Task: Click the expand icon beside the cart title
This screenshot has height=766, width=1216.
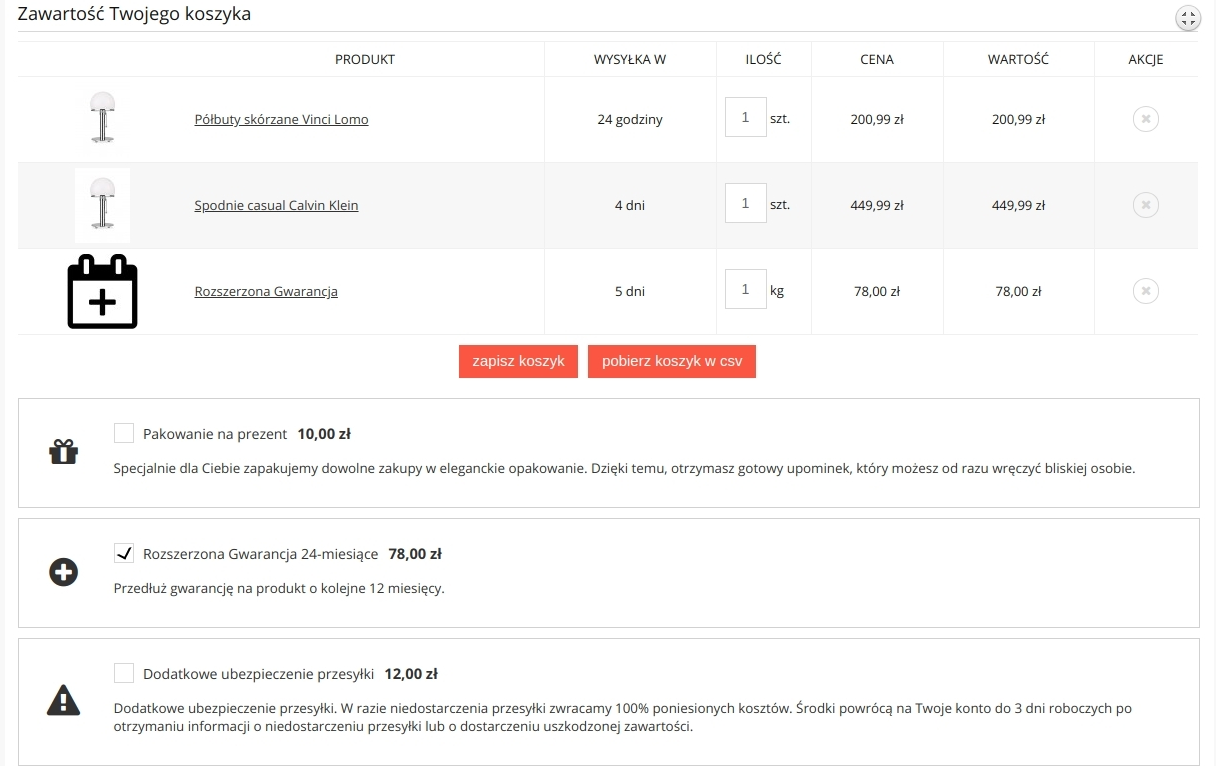Action: 1187,18
